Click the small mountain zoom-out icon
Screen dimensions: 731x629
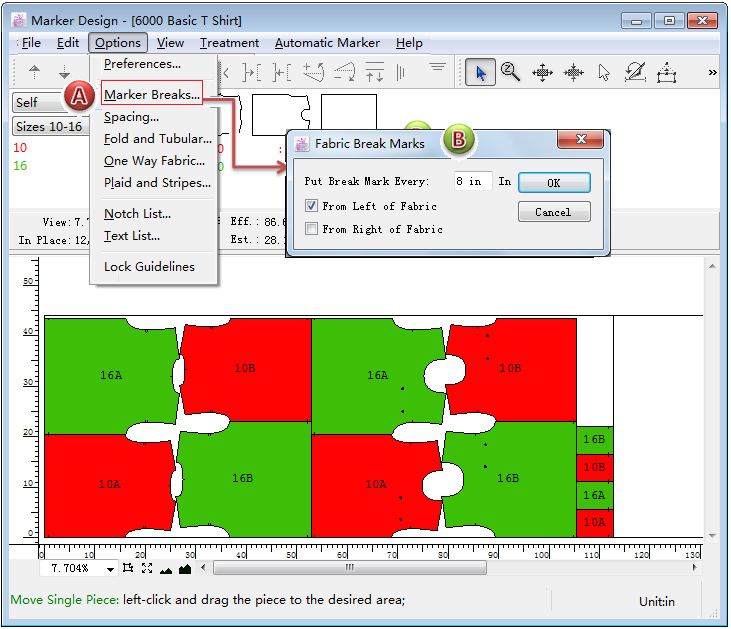coord(165,569)
